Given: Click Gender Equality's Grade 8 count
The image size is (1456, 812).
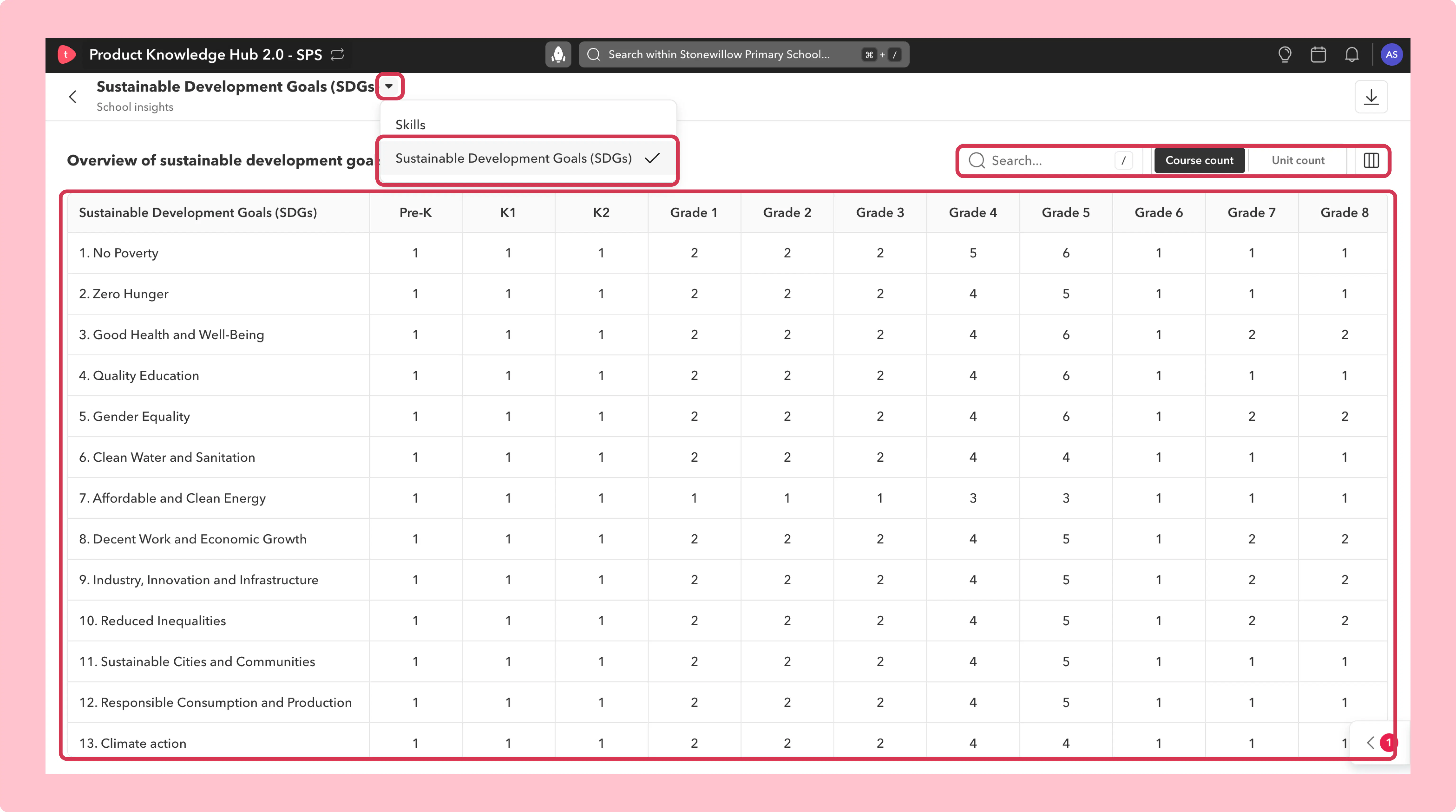Looking at the screenshot, I should click(1345, 416).
